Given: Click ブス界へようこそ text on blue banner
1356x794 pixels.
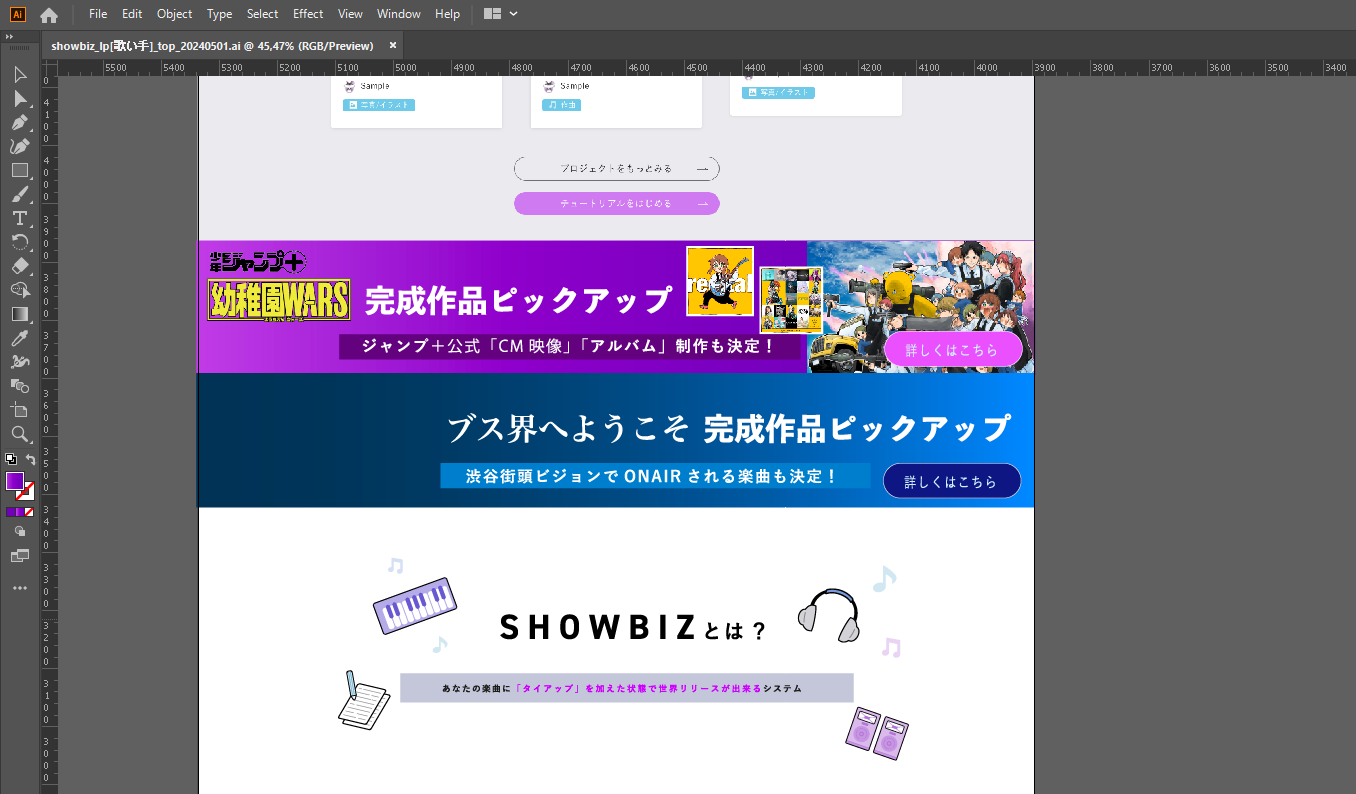Looking at the screenshot, I should (x=568, y=429).
